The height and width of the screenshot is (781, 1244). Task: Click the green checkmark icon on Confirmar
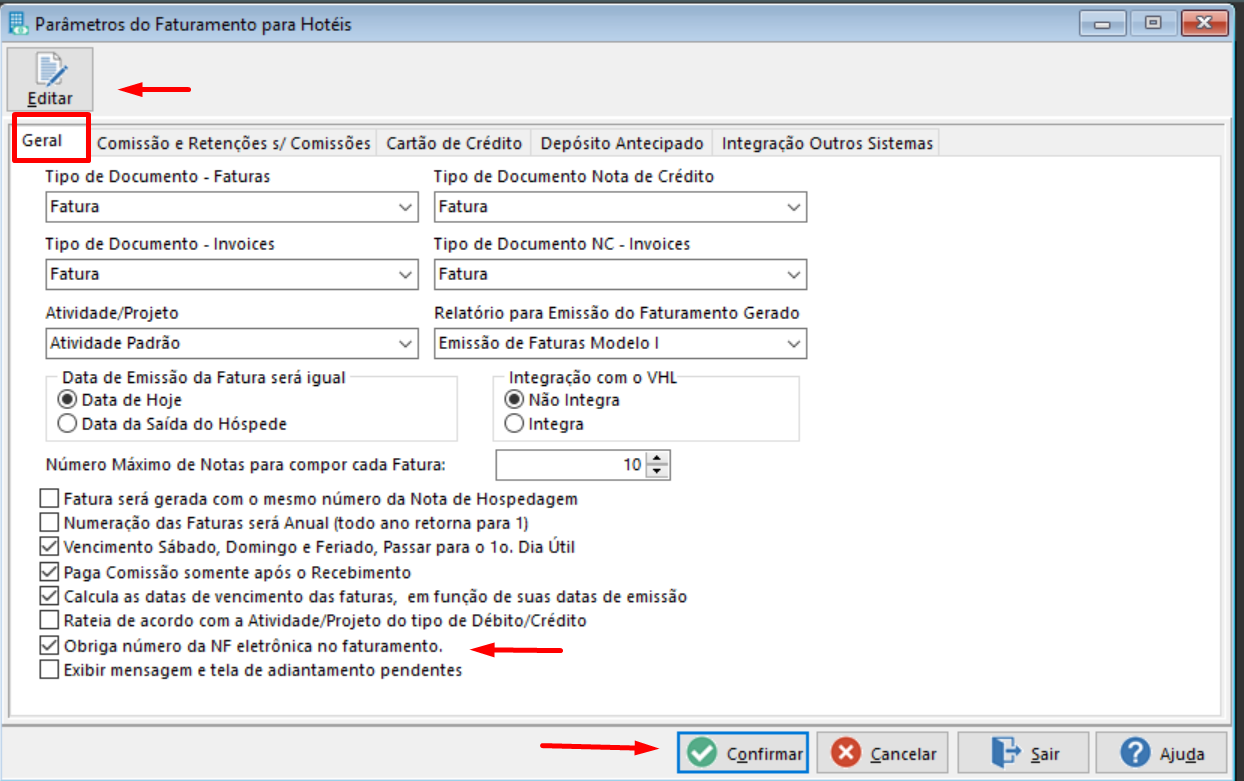click(x=702, y=753)
